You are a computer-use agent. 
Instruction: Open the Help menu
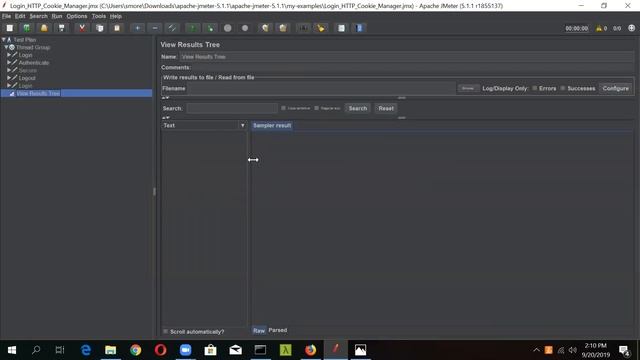coord(116,16)
